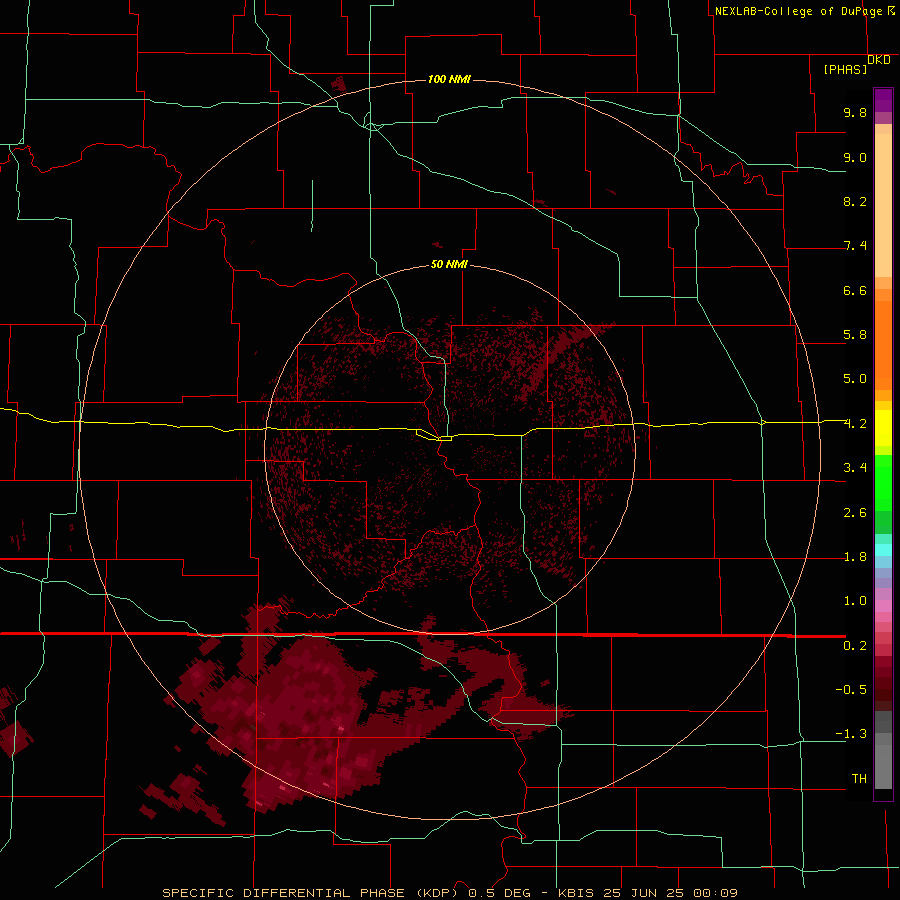Click the 1.8 value on color scale

pyautogui.click(x=855, y=557)
